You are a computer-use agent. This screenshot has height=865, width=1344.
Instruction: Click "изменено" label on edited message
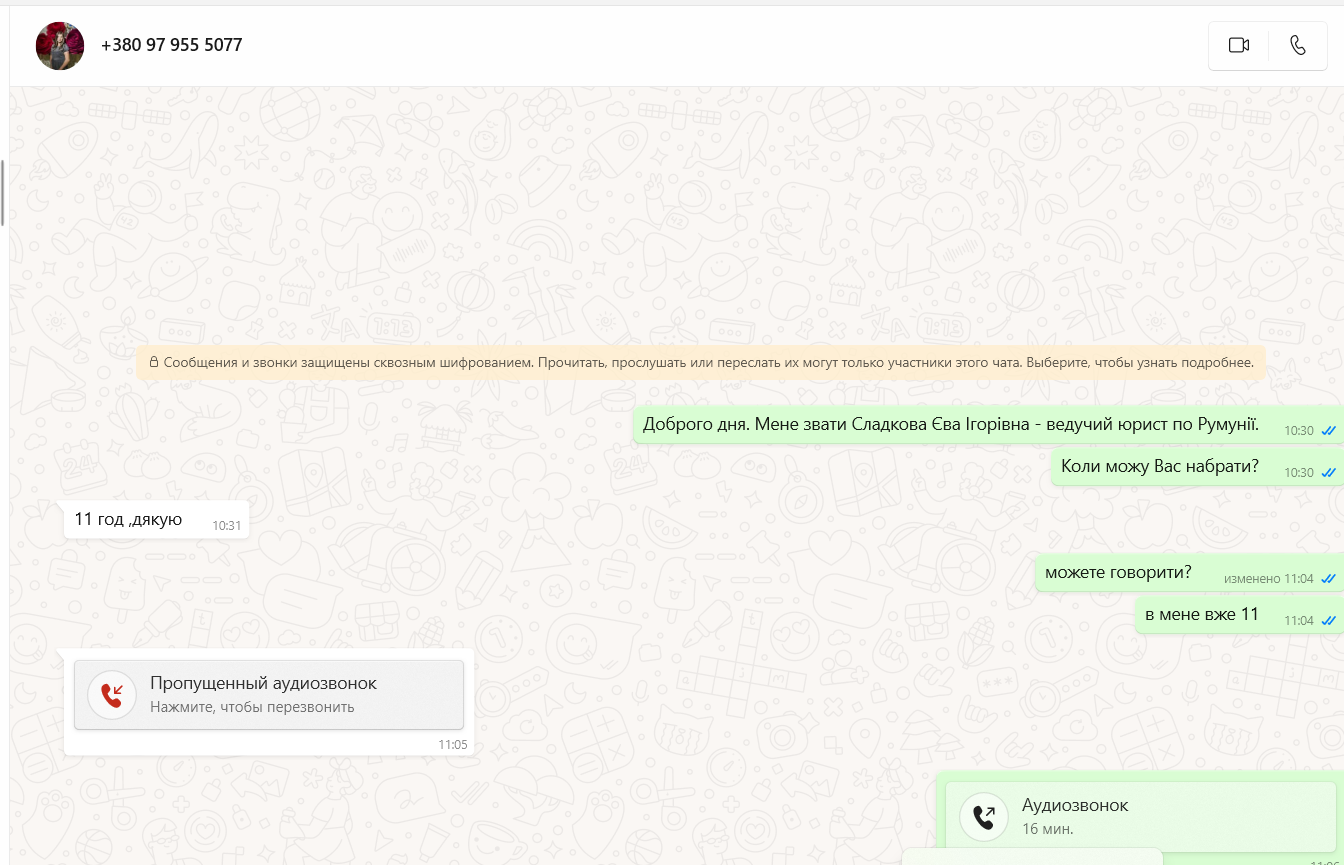click(x=1252, y=579)
